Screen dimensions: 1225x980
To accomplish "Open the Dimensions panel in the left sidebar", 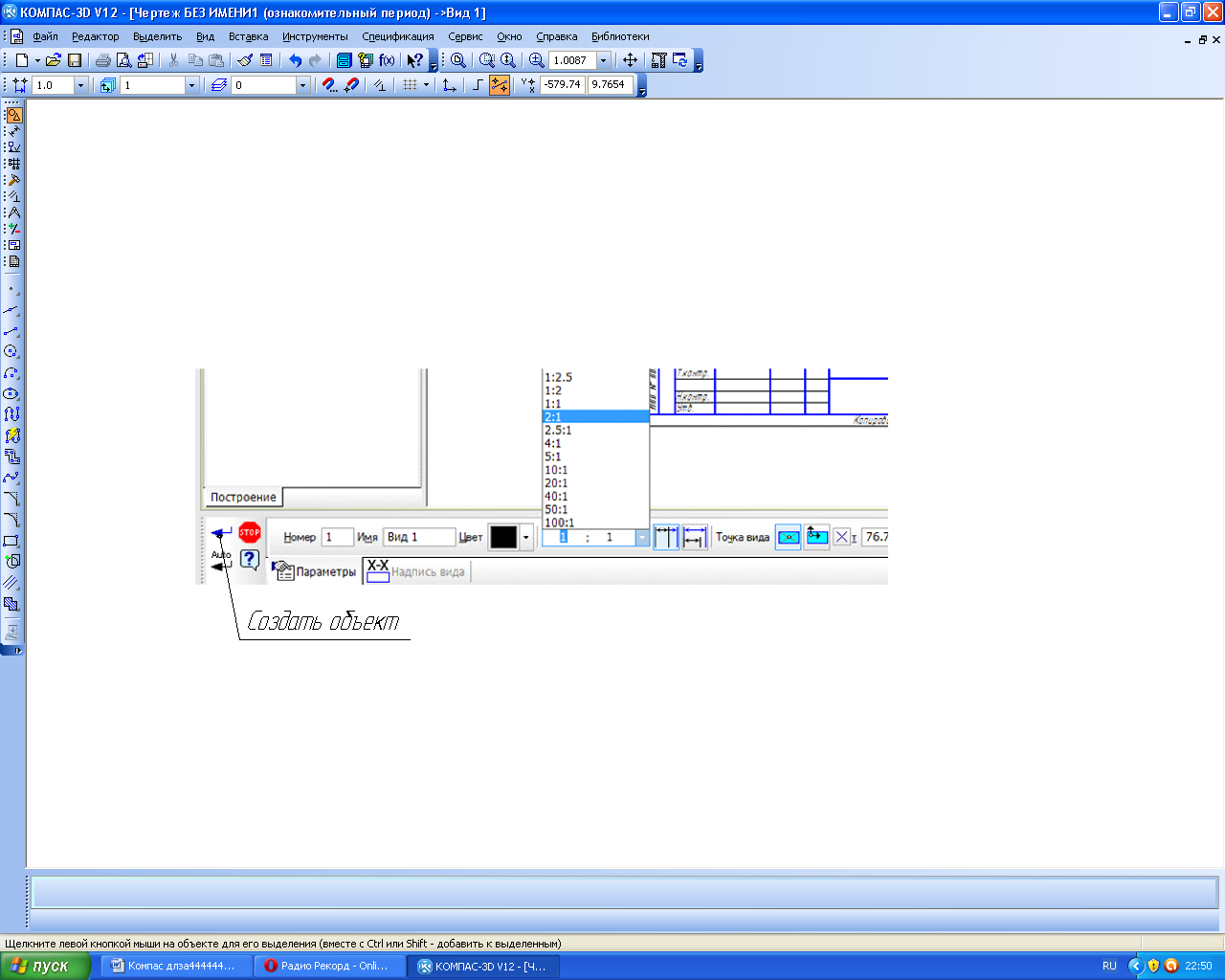I will 14,131.
